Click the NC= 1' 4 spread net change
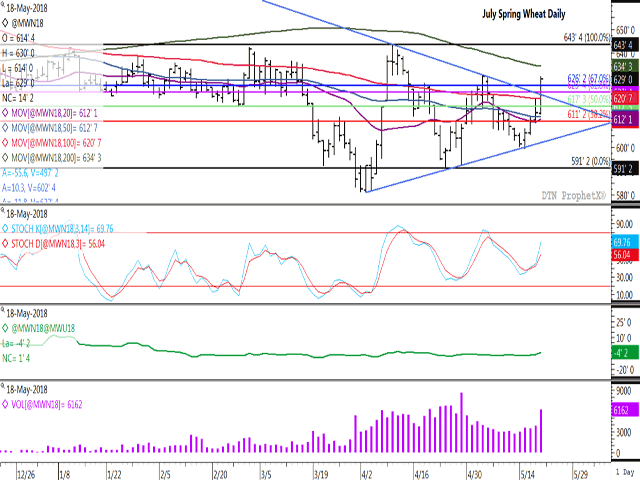The height and width of the screenshot is (480, 640). pyautogui.click(x=16, y=358)
